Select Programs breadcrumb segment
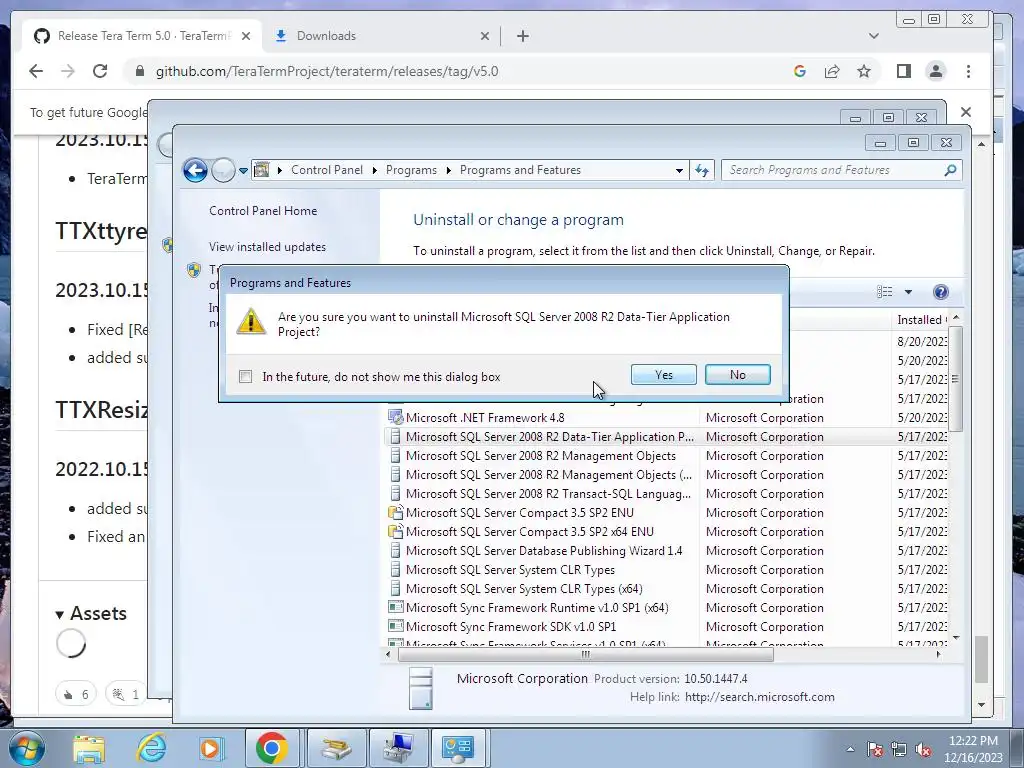1024x768 pixels. 411,170
